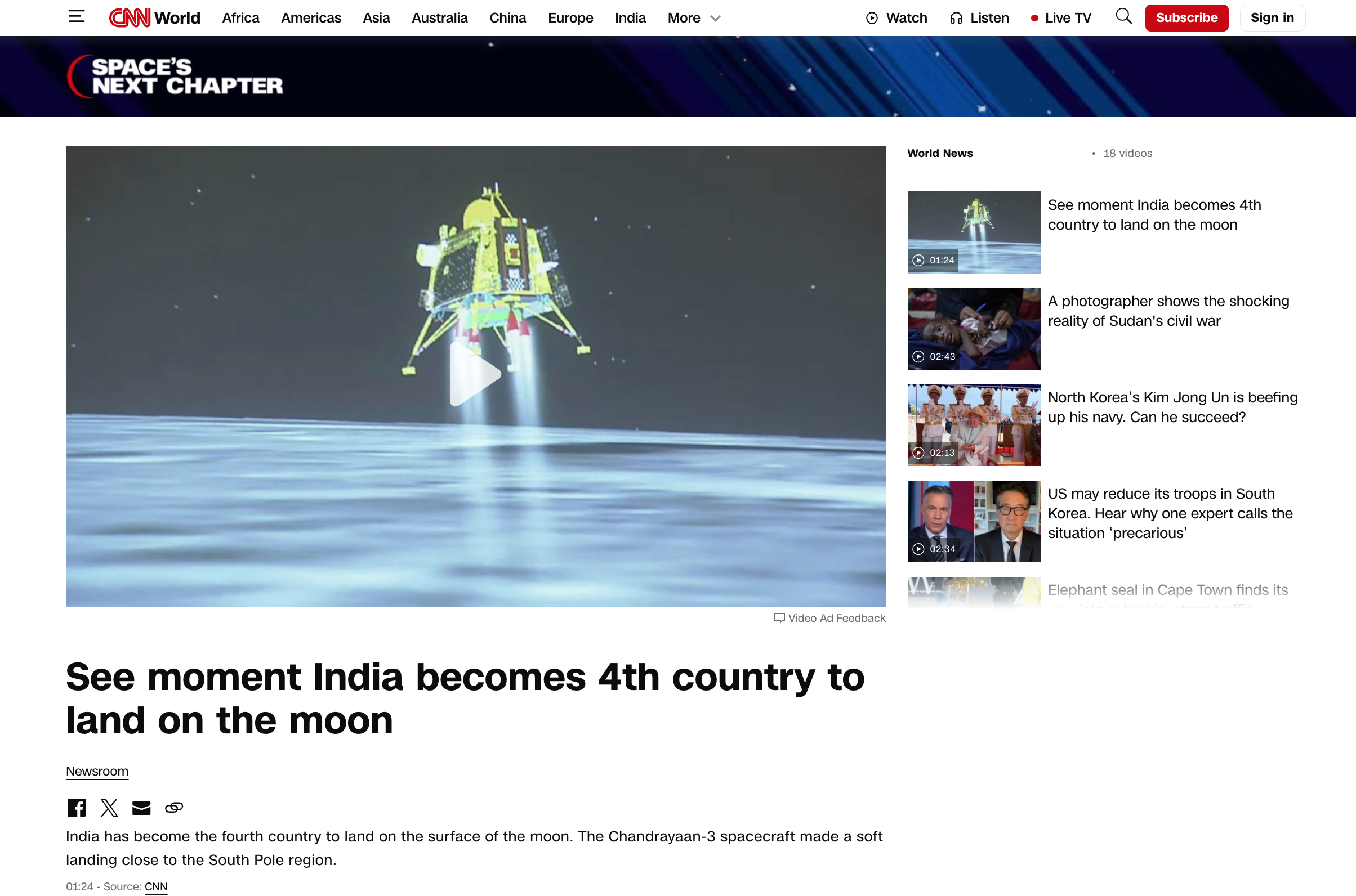Open the hamburger menu icon
1356x896 pixels.
[76, 16]
